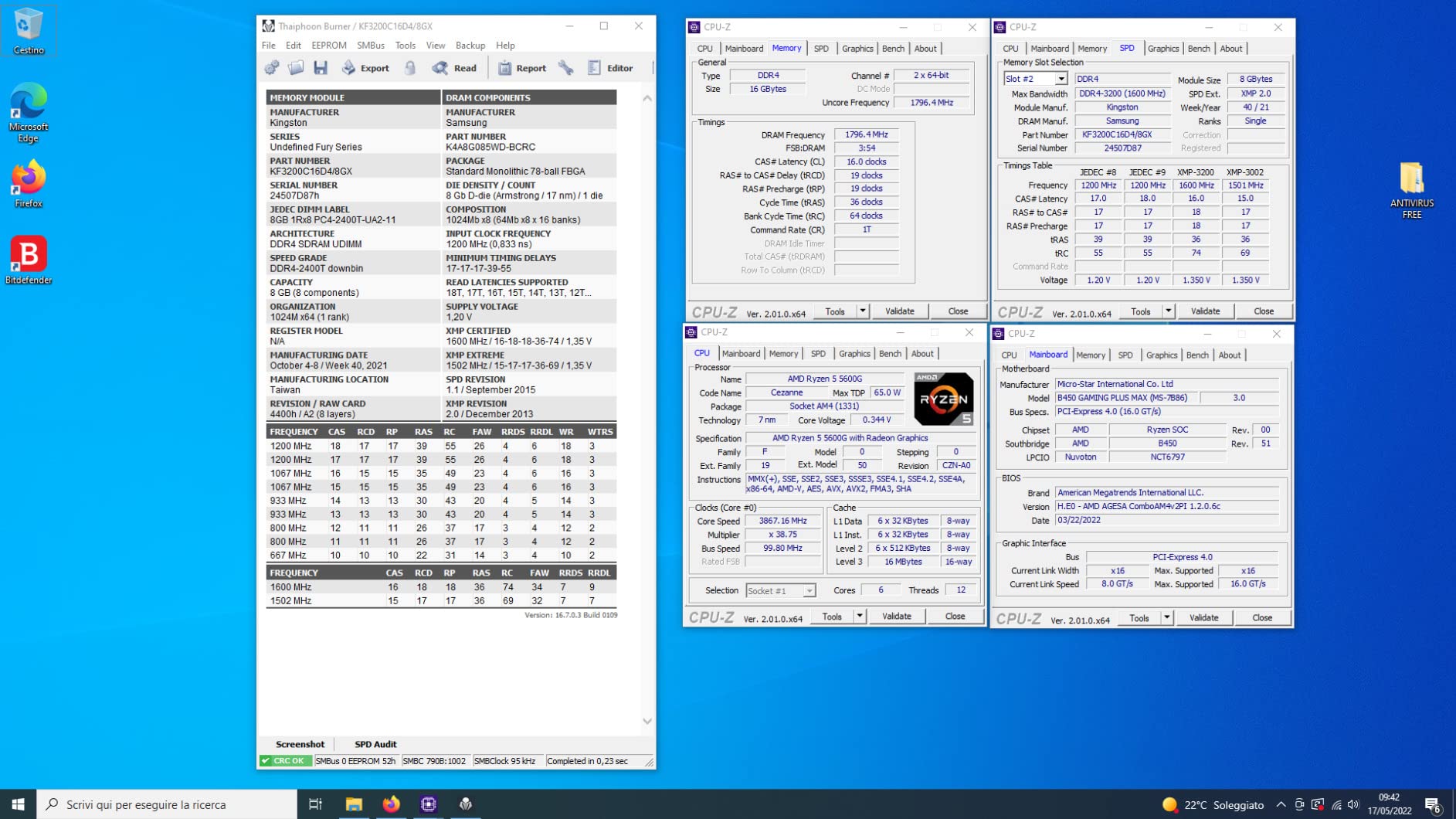This screenshot has height=819, width=1456.
Task: Open Task View from the taskbar
Action: 315,804
